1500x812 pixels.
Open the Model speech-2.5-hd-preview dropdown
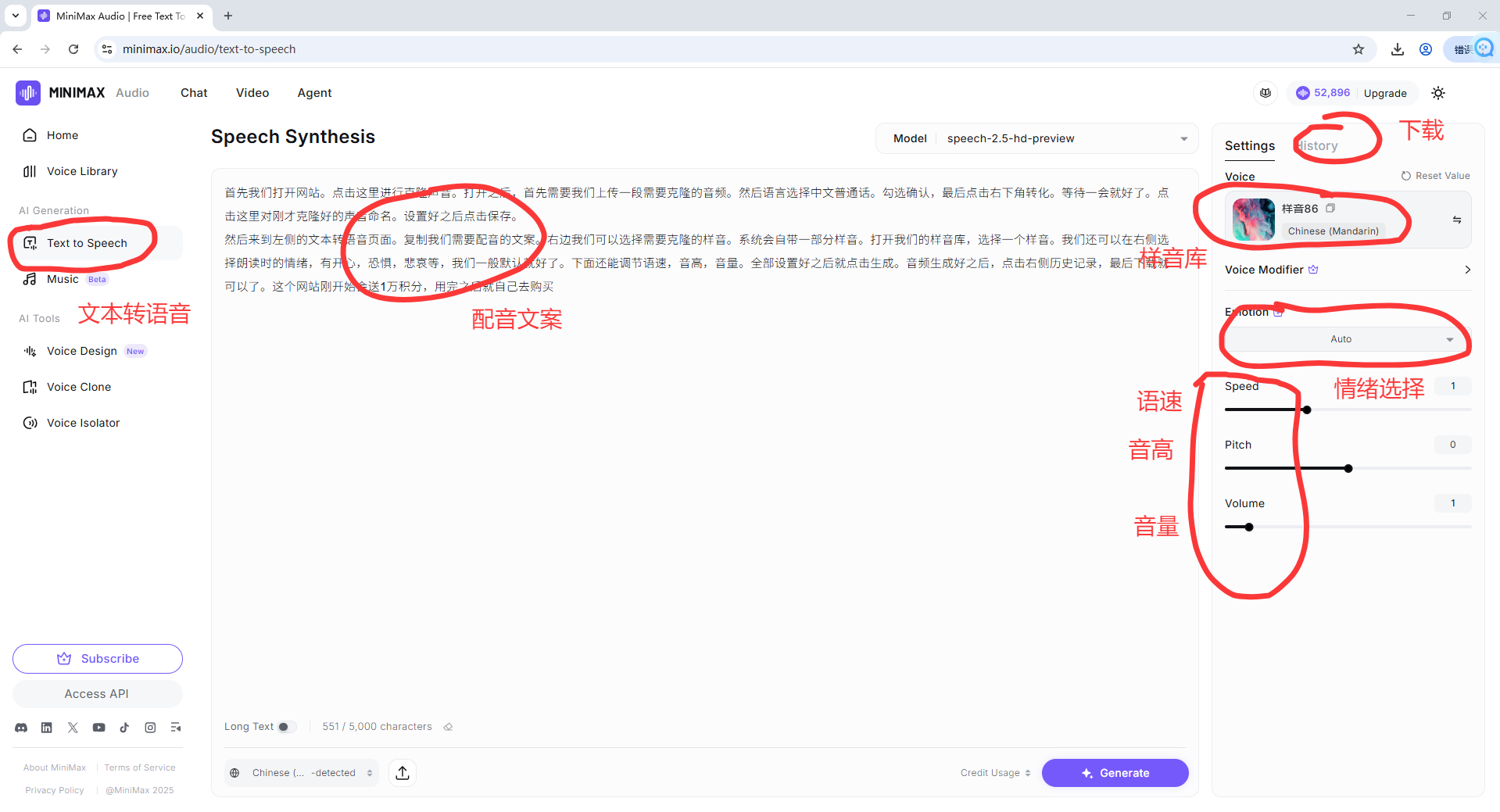pyautogui.click(x=1036, y=138)
